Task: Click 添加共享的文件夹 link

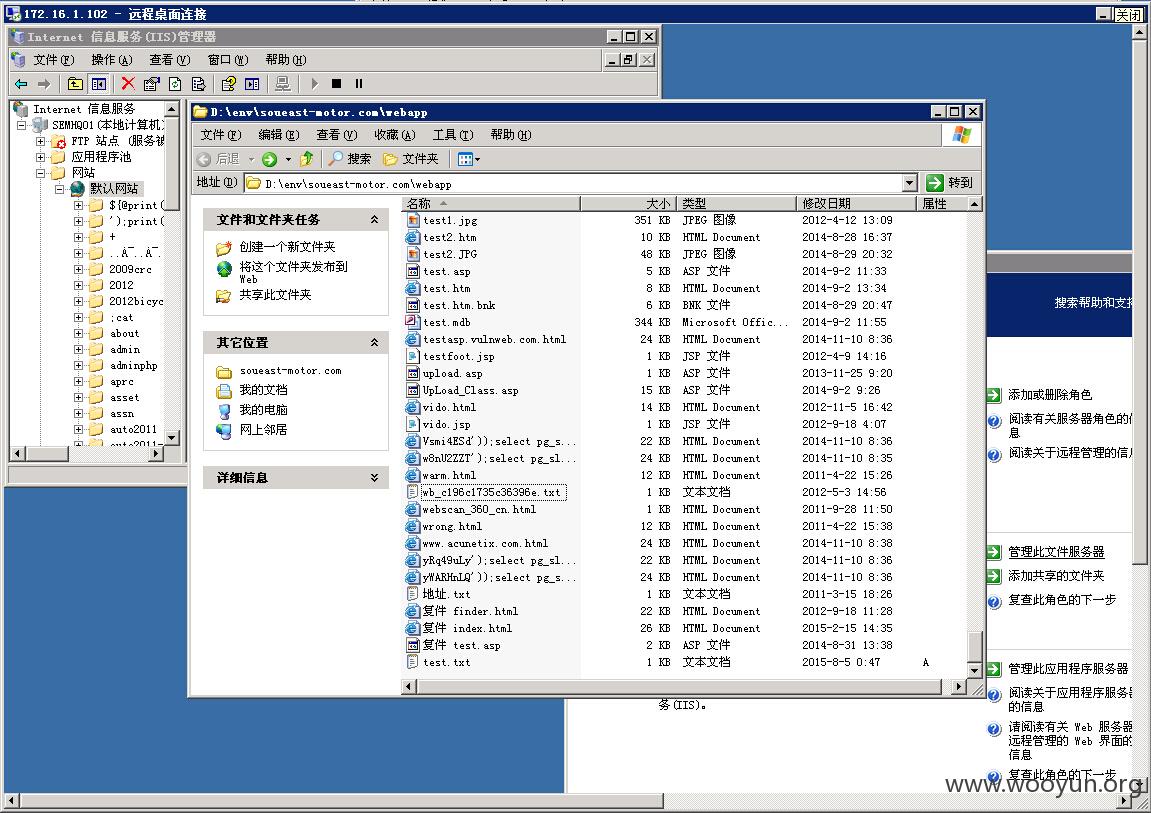Action: [1056, 576]
